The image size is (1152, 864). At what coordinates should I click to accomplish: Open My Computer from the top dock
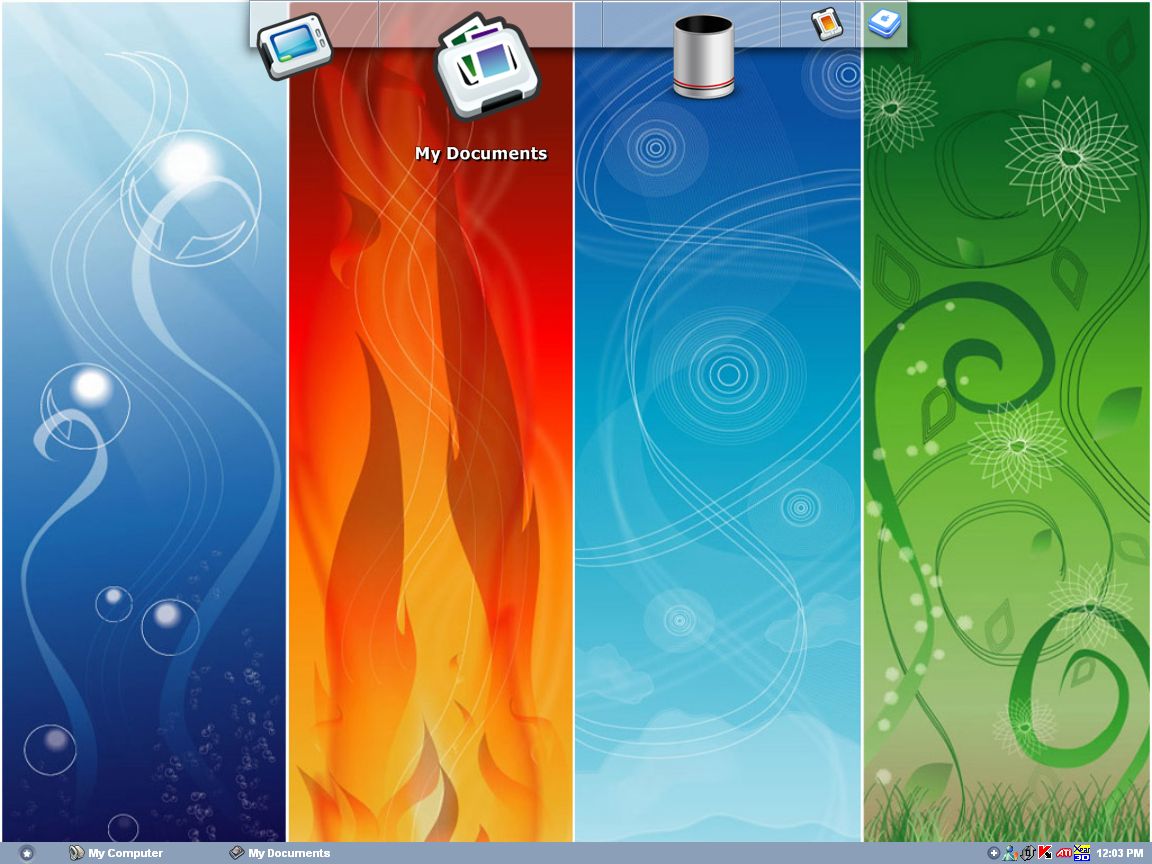tap(293, 46)
